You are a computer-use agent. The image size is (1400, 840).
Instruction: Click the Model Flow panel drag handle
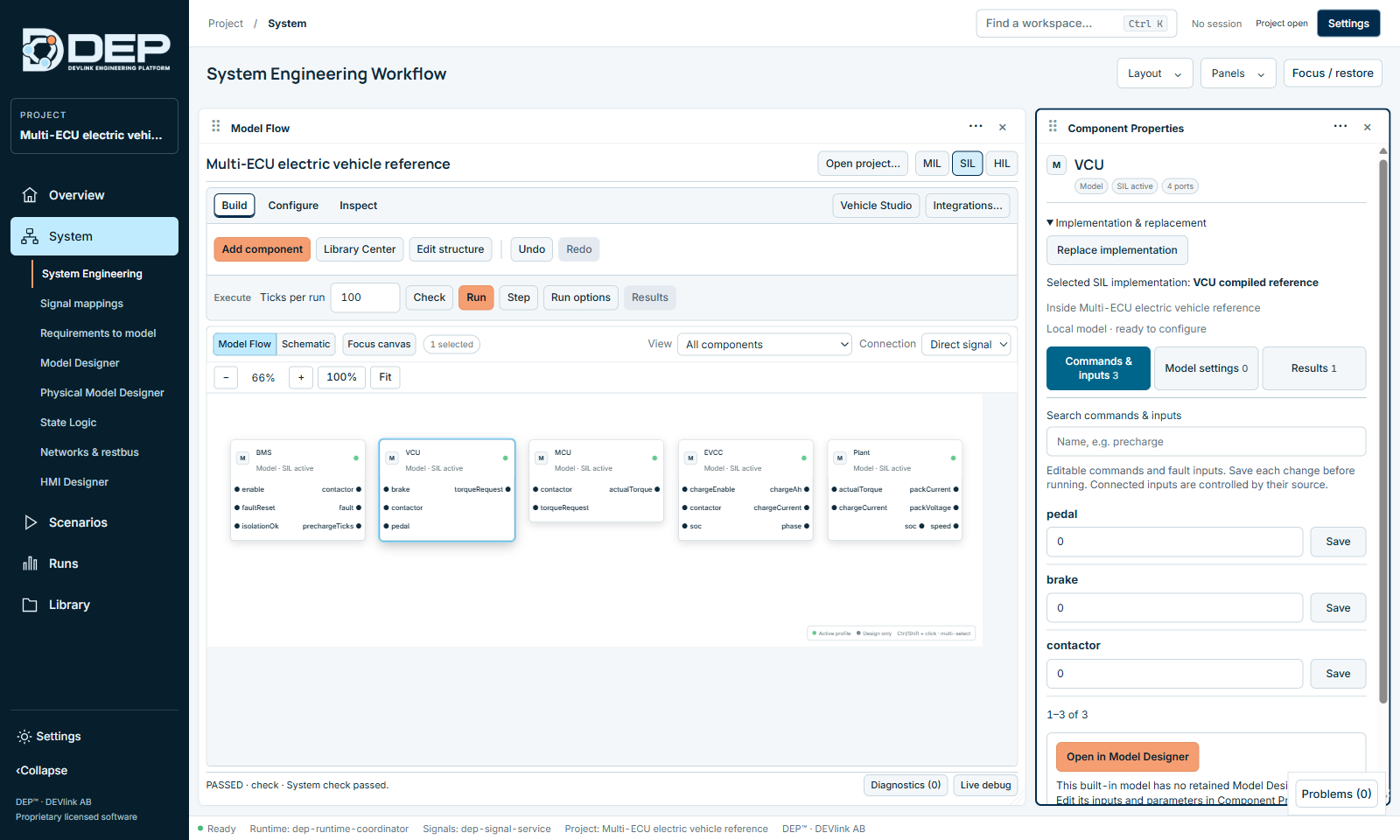(216, 127)
